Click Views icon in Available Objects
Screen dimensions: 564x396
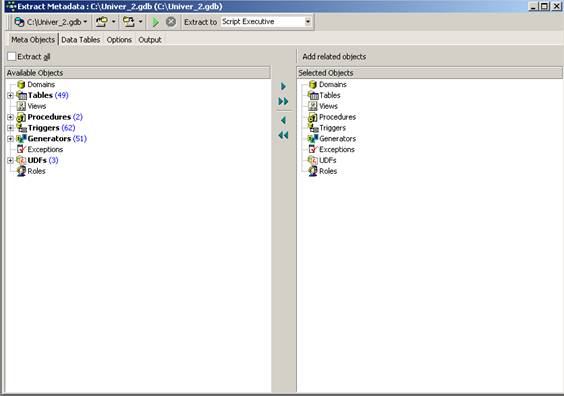pos(21,106)
